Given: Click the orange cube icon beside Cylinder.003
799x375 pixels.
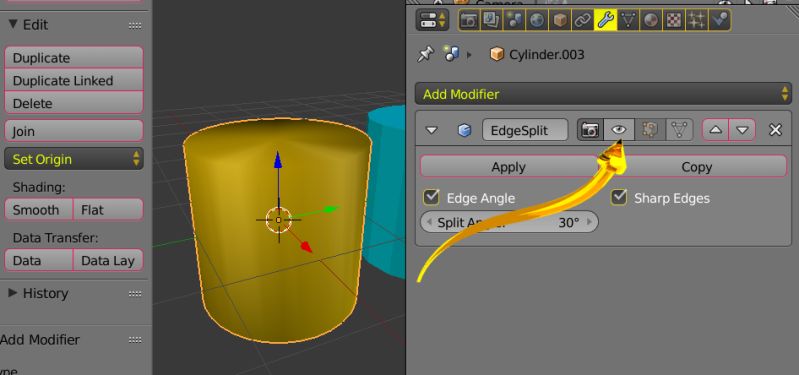Looking at the screenshot, I should pyautogui.click(x=497, y=54).
